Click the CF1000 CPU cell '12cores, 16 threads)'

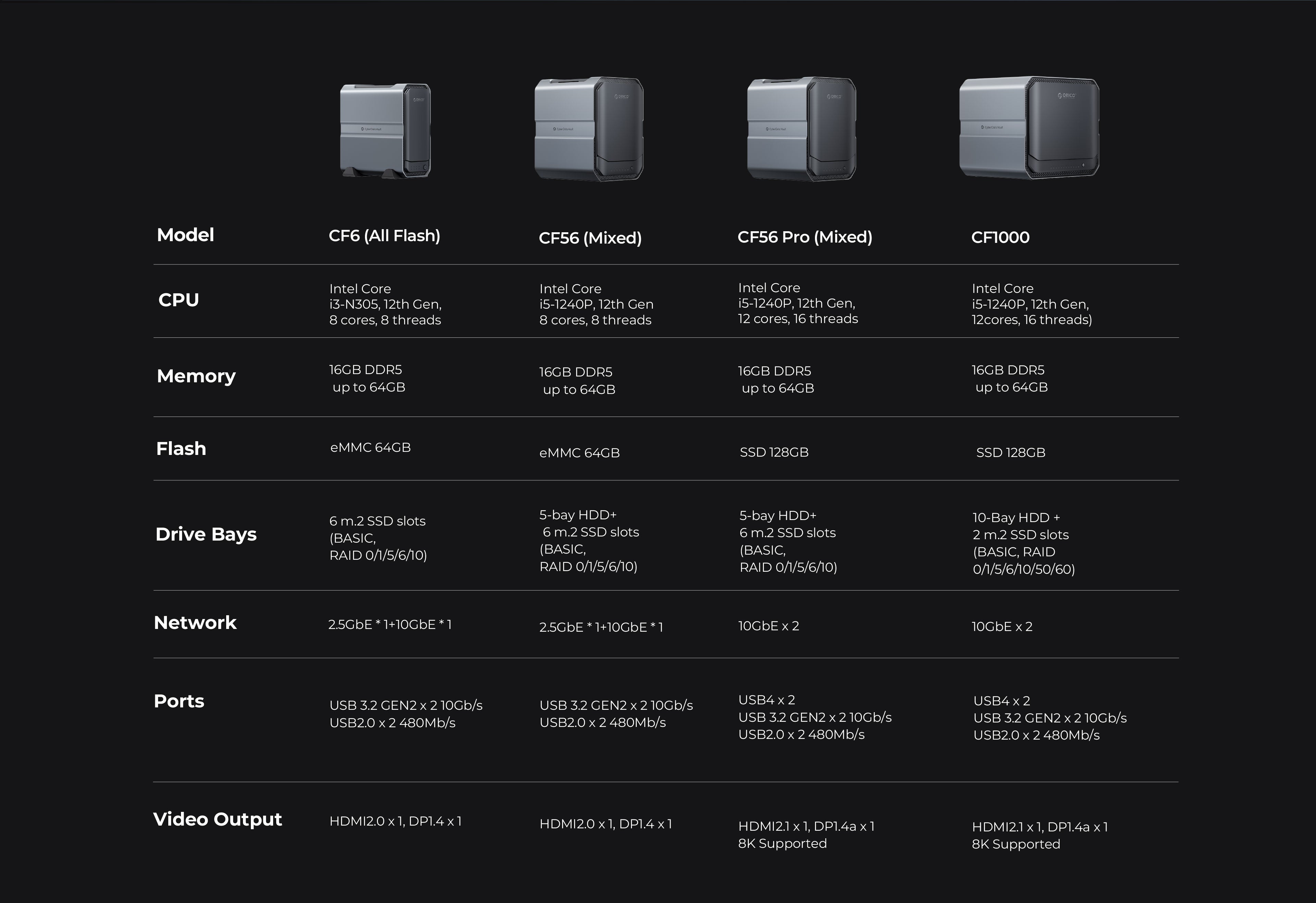click(1032, 304)
